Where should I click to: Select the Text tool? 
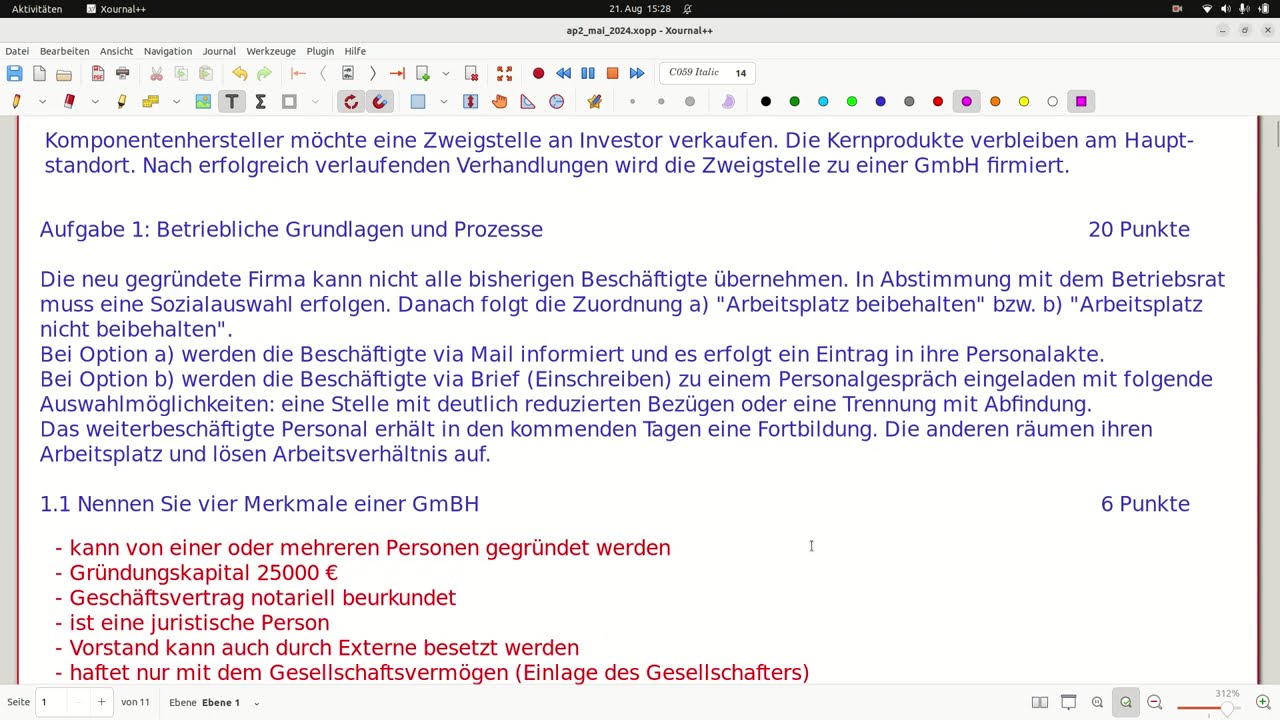click(232, 101)
